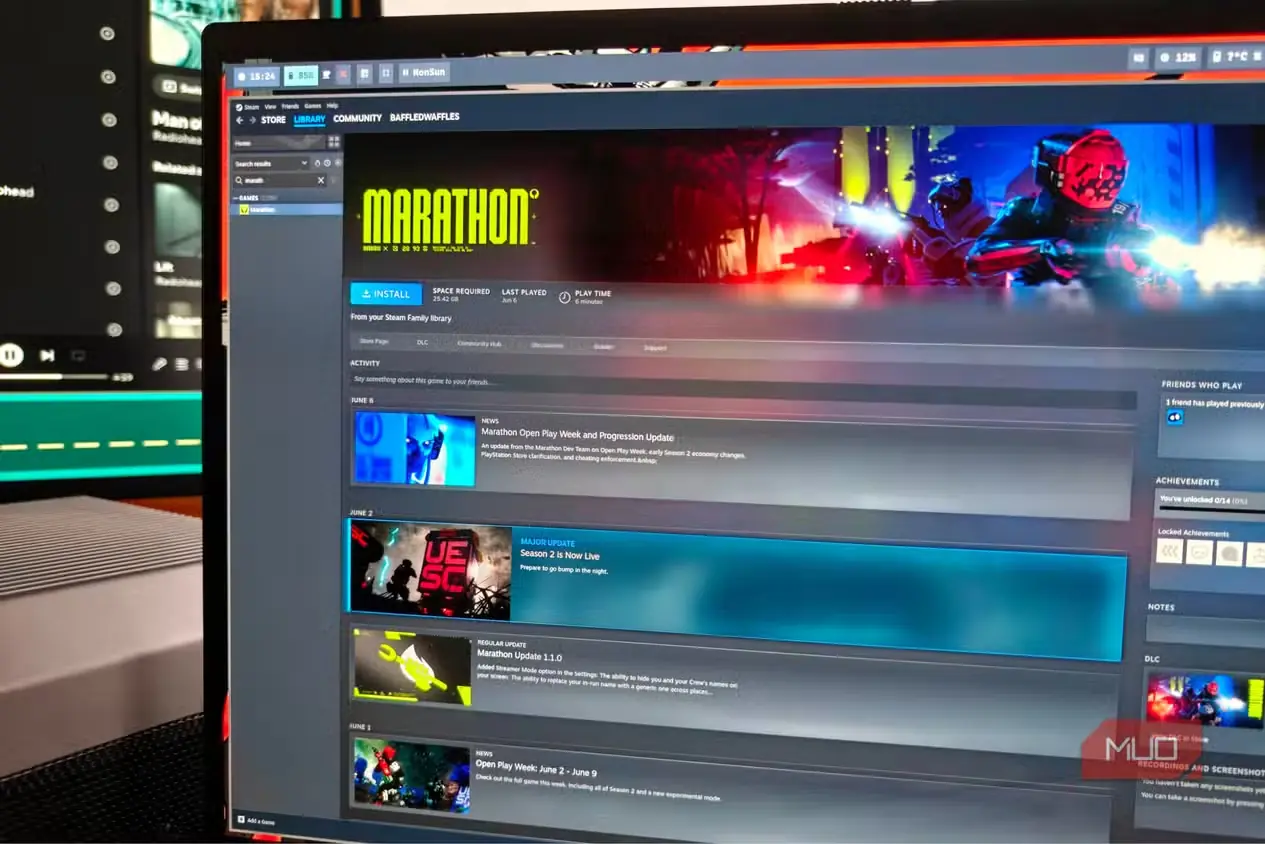Click the queue list icon in music player
The image size is (1265, 844).
[182, 364]
